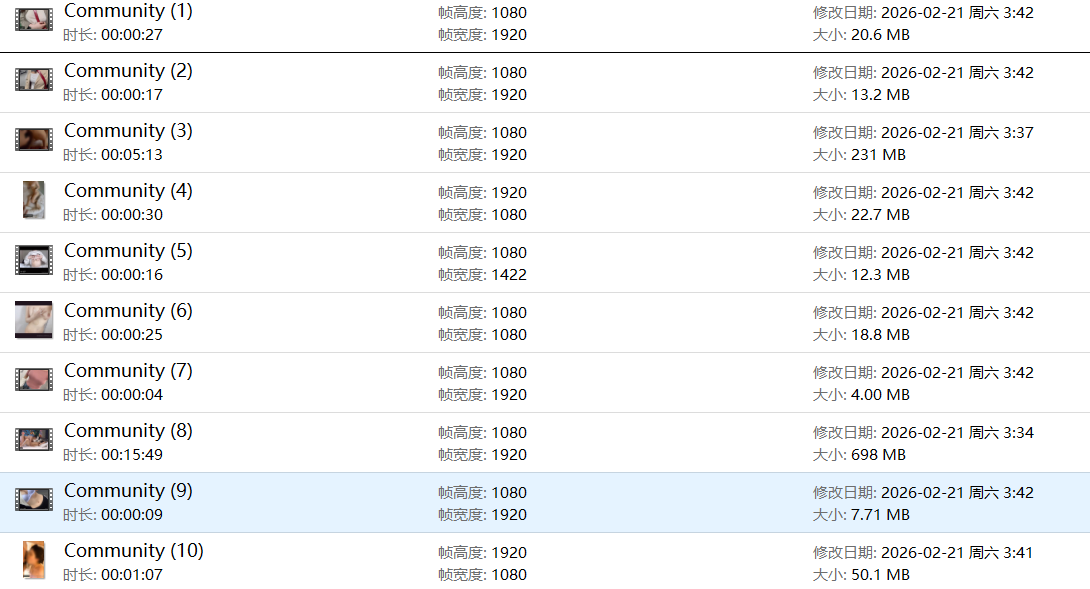Click the Community (10) portrait video thumbnail

tap(34, 560)
